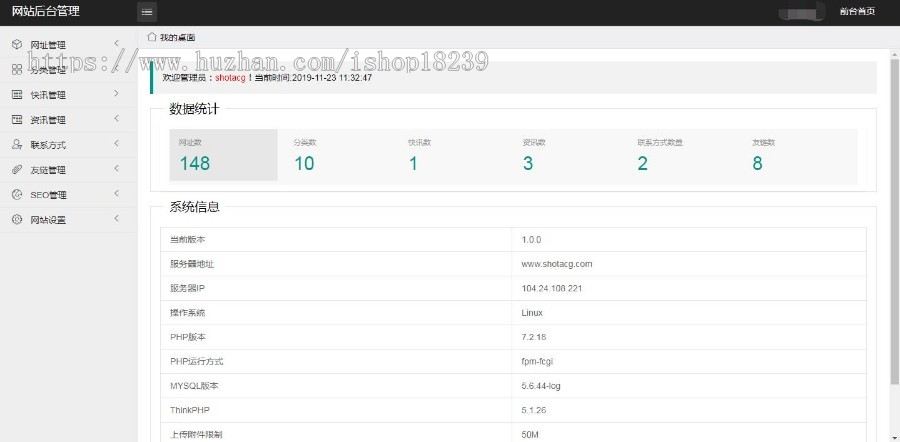Viewport: 900px width, 442px height.
Task: Expand the 友链管理 chevron arrow
Action: pyautogui.click(x=116, y=169)
